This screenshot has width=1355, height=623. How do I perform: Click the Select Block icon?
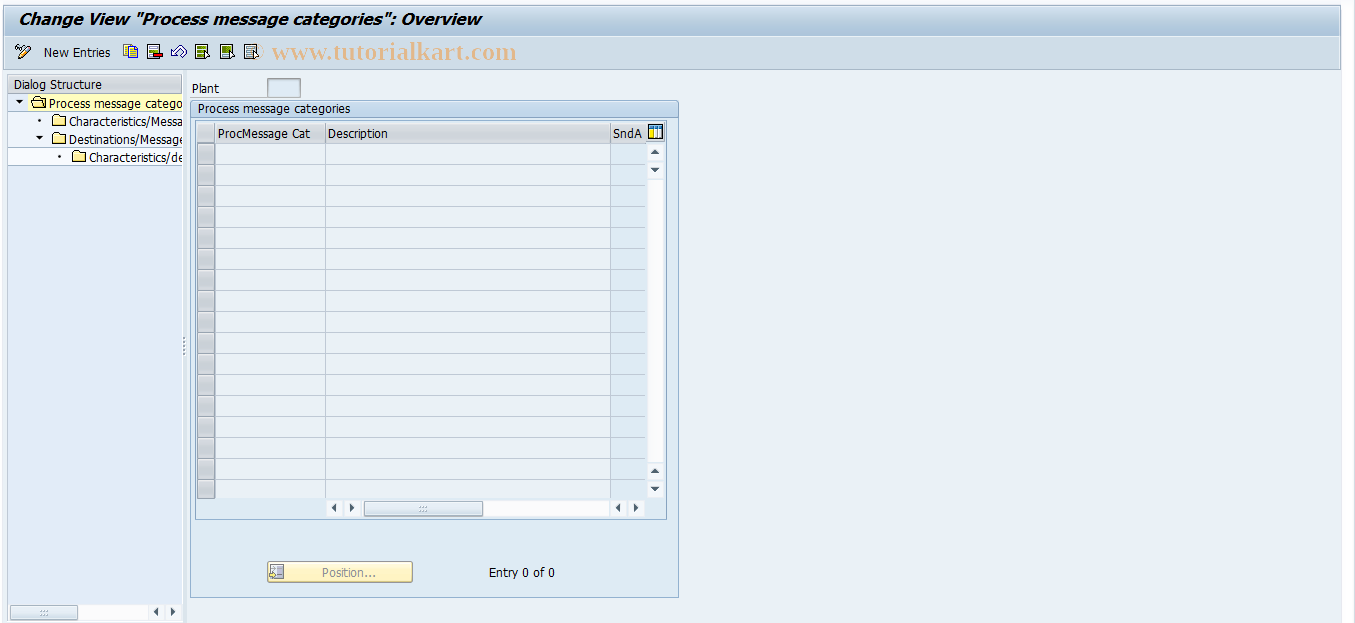pyautogui.click(x=227, y=52)
